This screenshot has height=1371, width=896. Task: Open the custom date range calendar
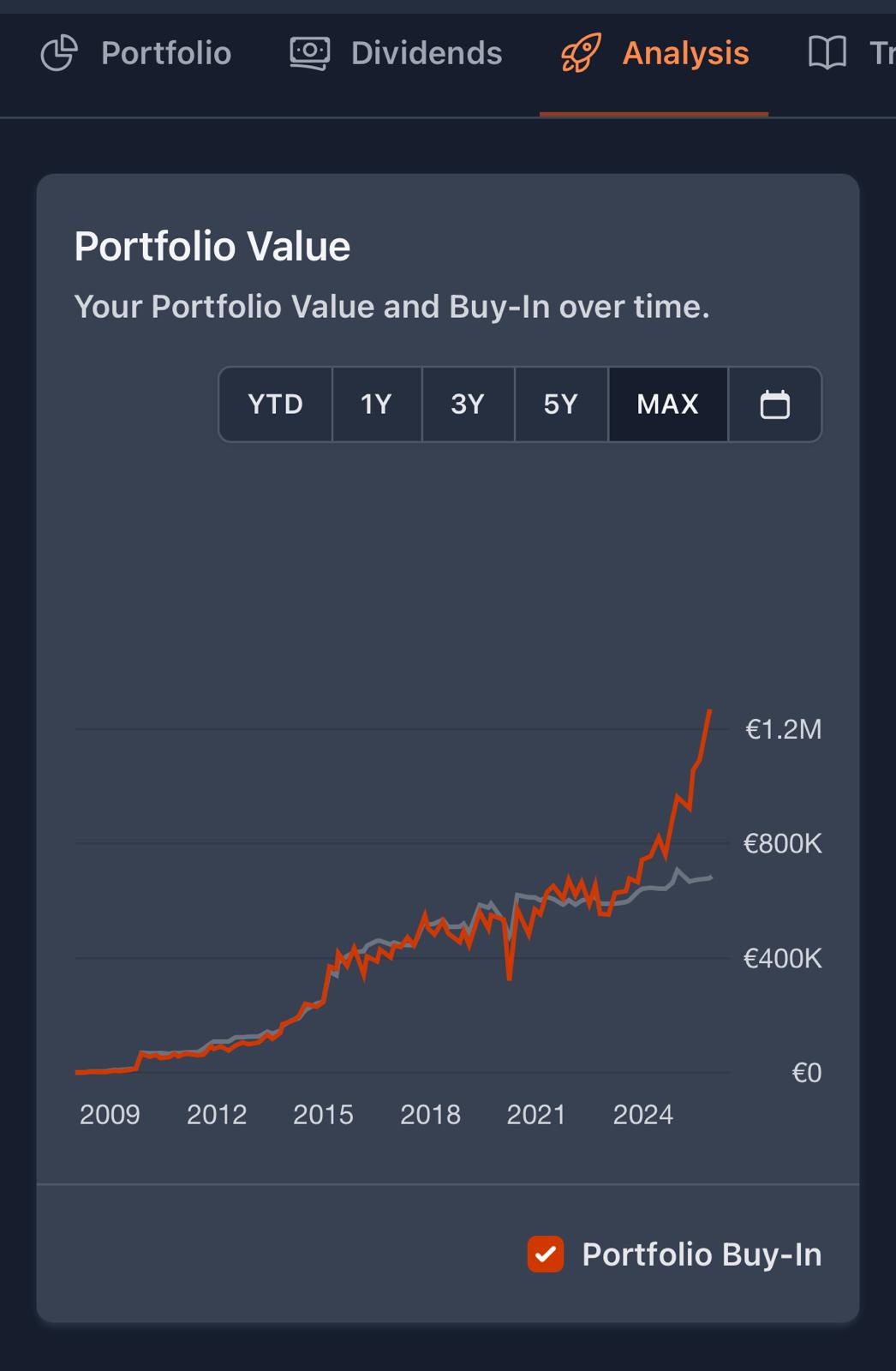(x=774, y=404)
